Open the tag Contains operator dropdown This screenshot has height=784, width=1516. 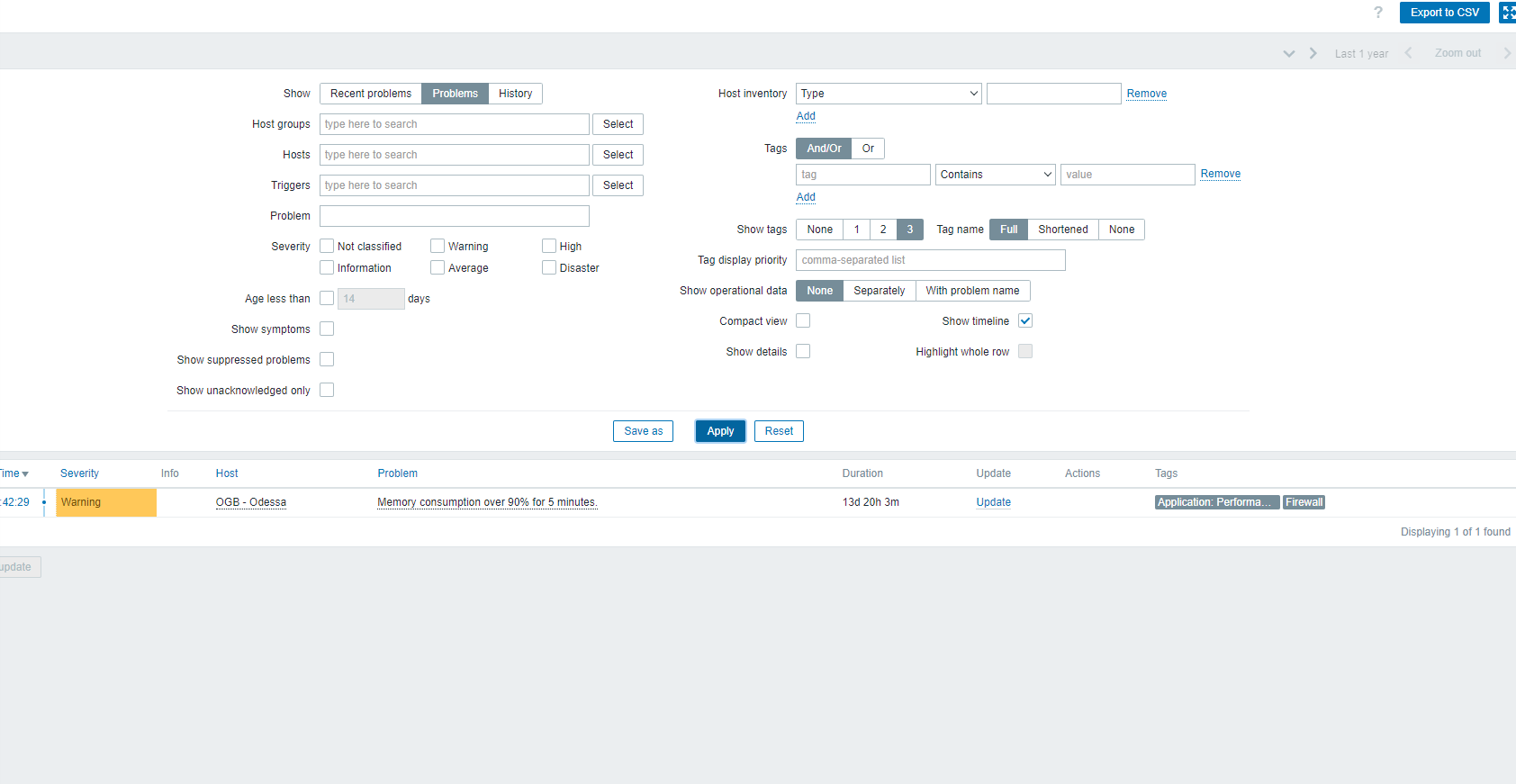[996, 175]
